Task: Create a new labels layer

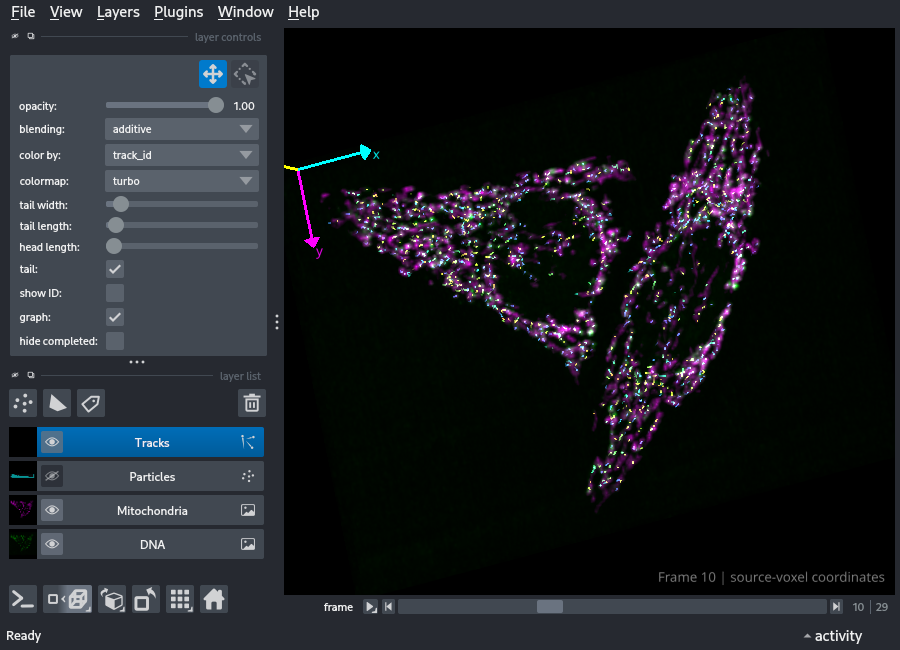Action: 91,403
